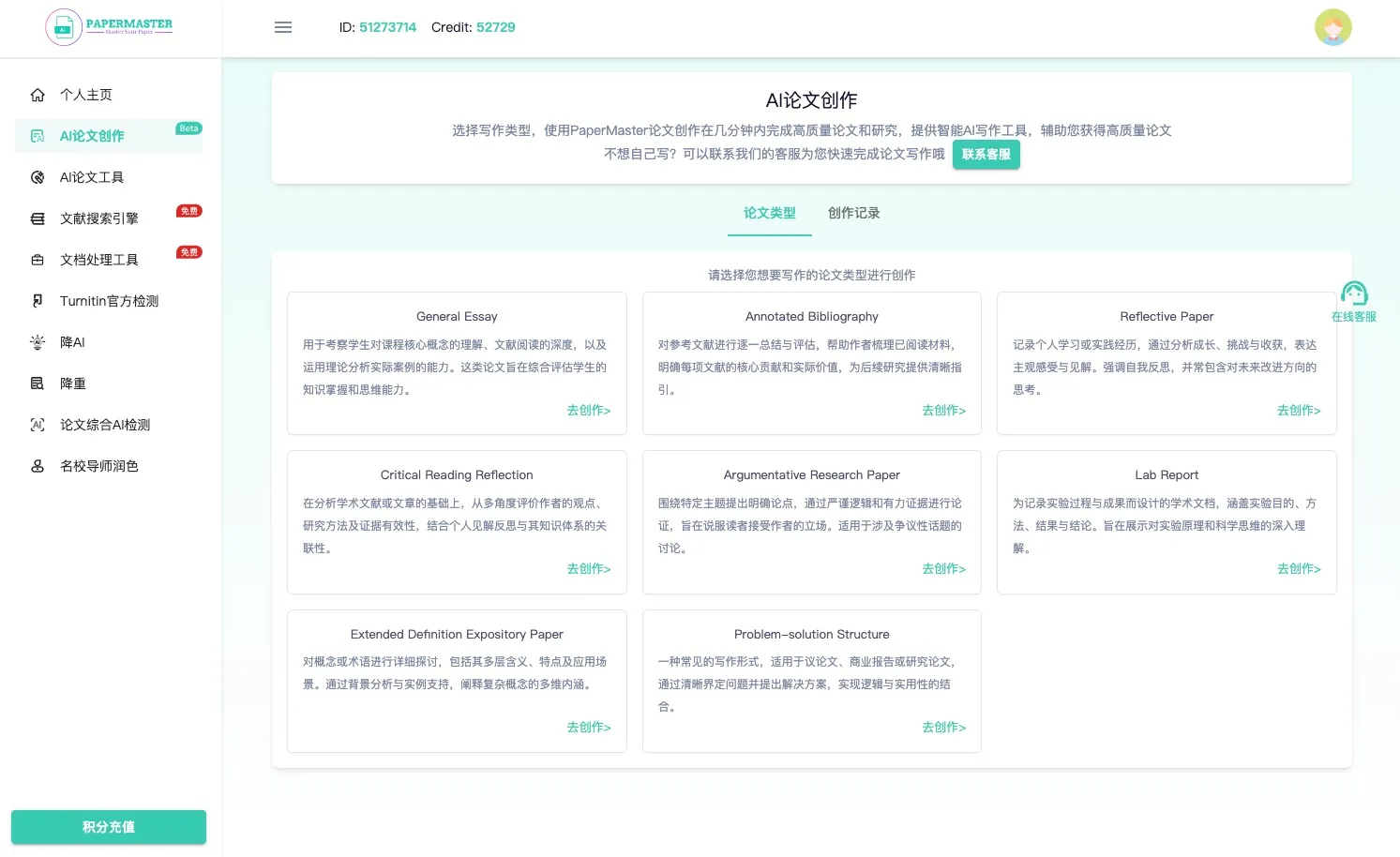Click the 文献搜索引擎 sidebar icon
Image resolution: width=1400 pixels, height=857 pixels.
click(38, 218)
